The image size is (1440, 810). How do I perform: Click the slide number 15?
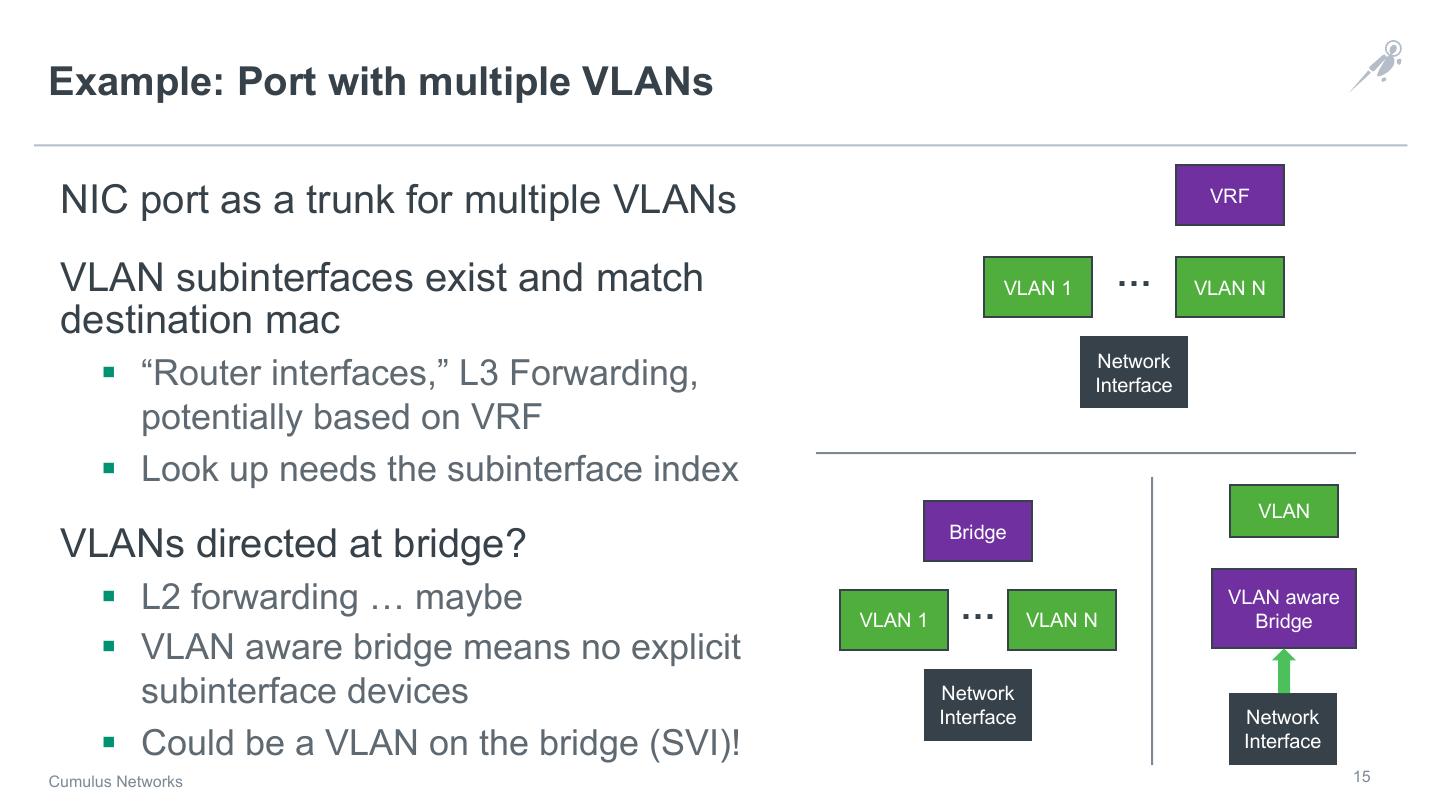click(x=1361, y=777)
